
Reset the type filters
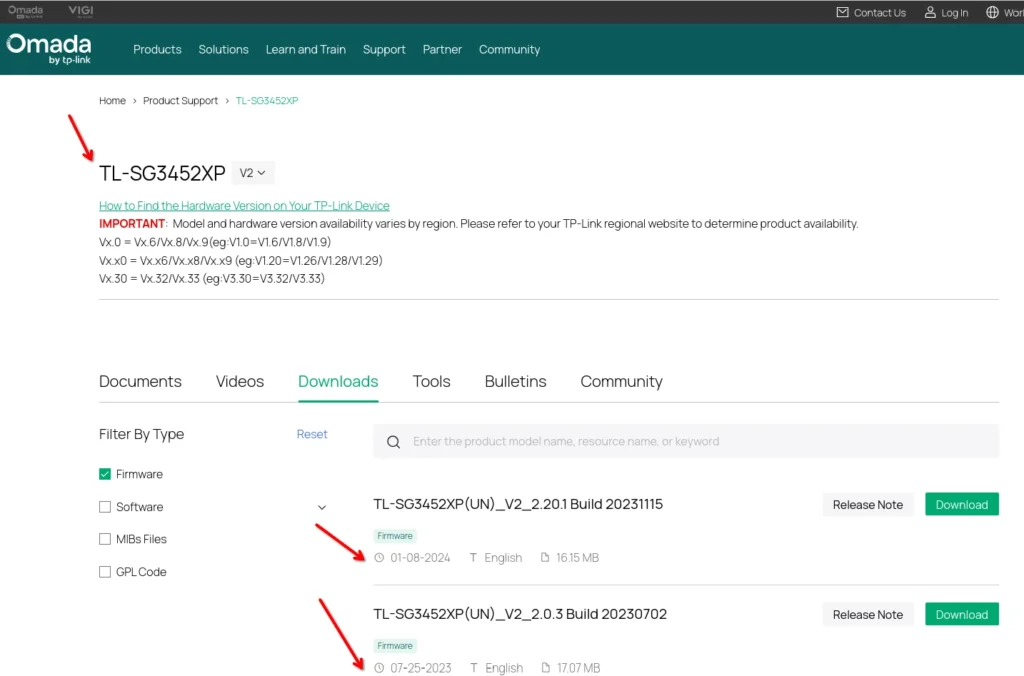coord(312,434)
